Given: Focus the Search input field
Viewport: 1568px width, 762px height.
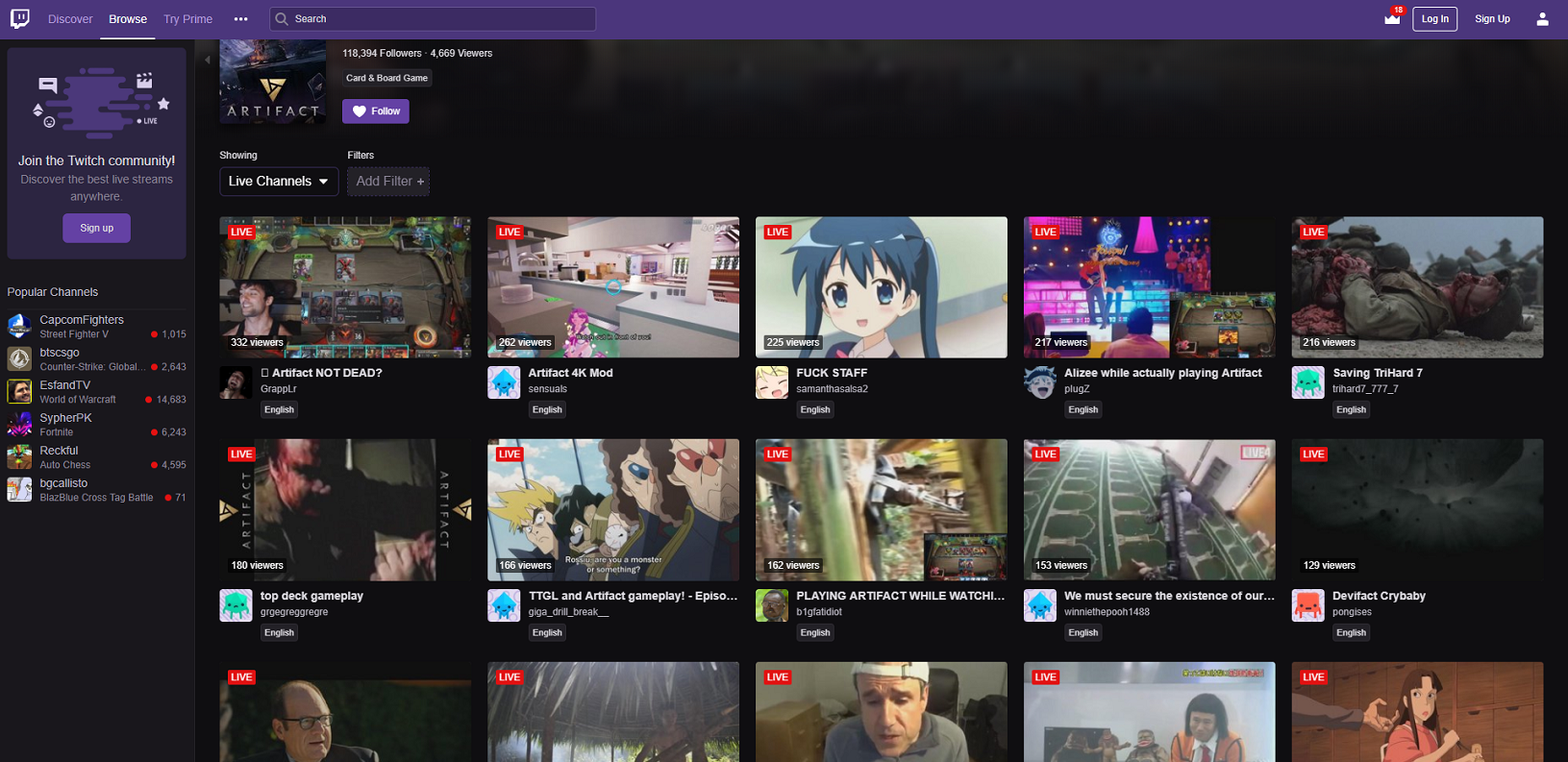Looking at the screenshot, I should (x=433, y=18).
